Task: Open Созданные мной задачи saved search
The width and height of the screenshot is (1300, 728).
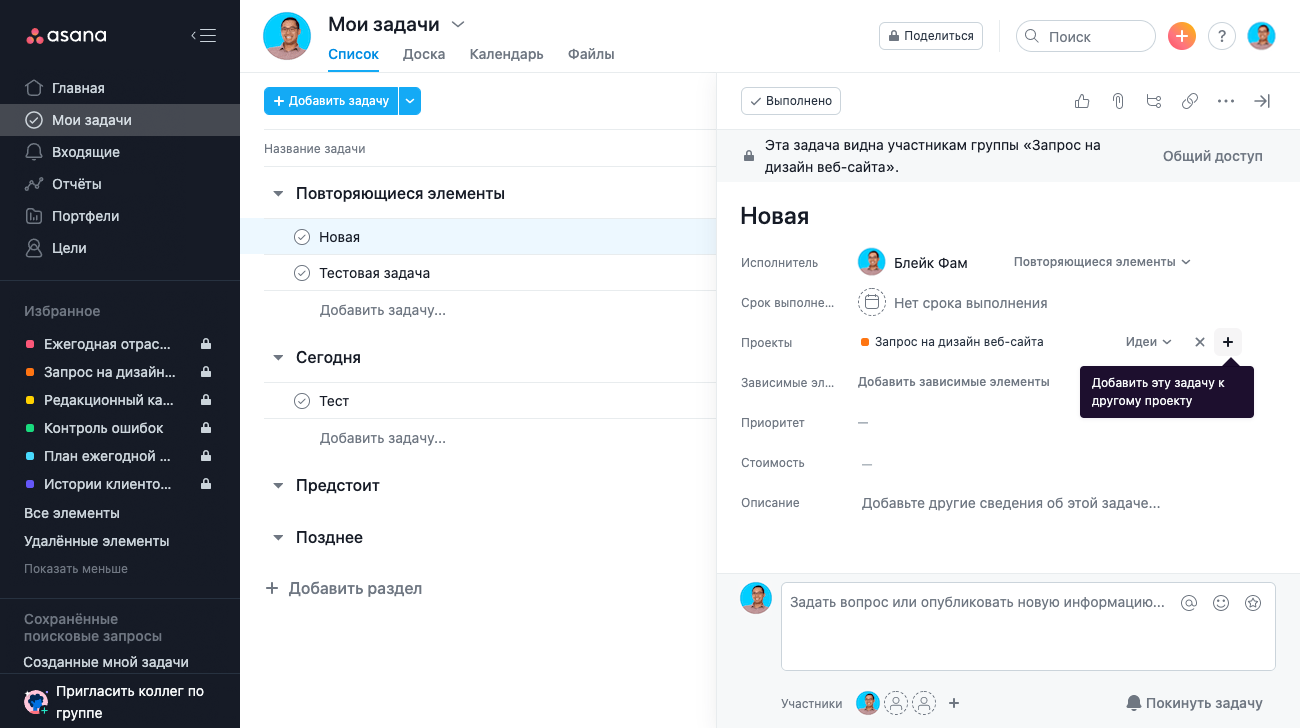Action: (x=106, y=662)
